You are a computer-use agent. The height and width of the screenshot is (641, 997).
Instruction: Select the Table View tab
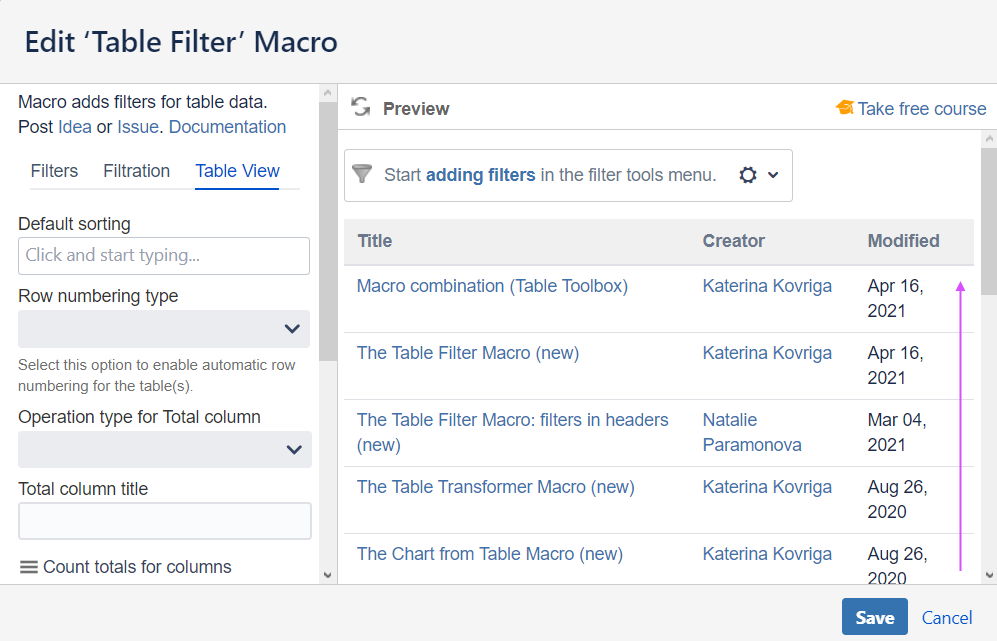(x=237, y=171)
